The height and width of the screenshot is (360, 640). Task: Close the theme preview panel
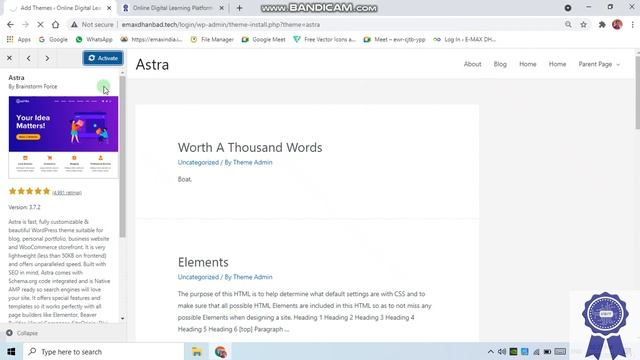pos(9,58)
